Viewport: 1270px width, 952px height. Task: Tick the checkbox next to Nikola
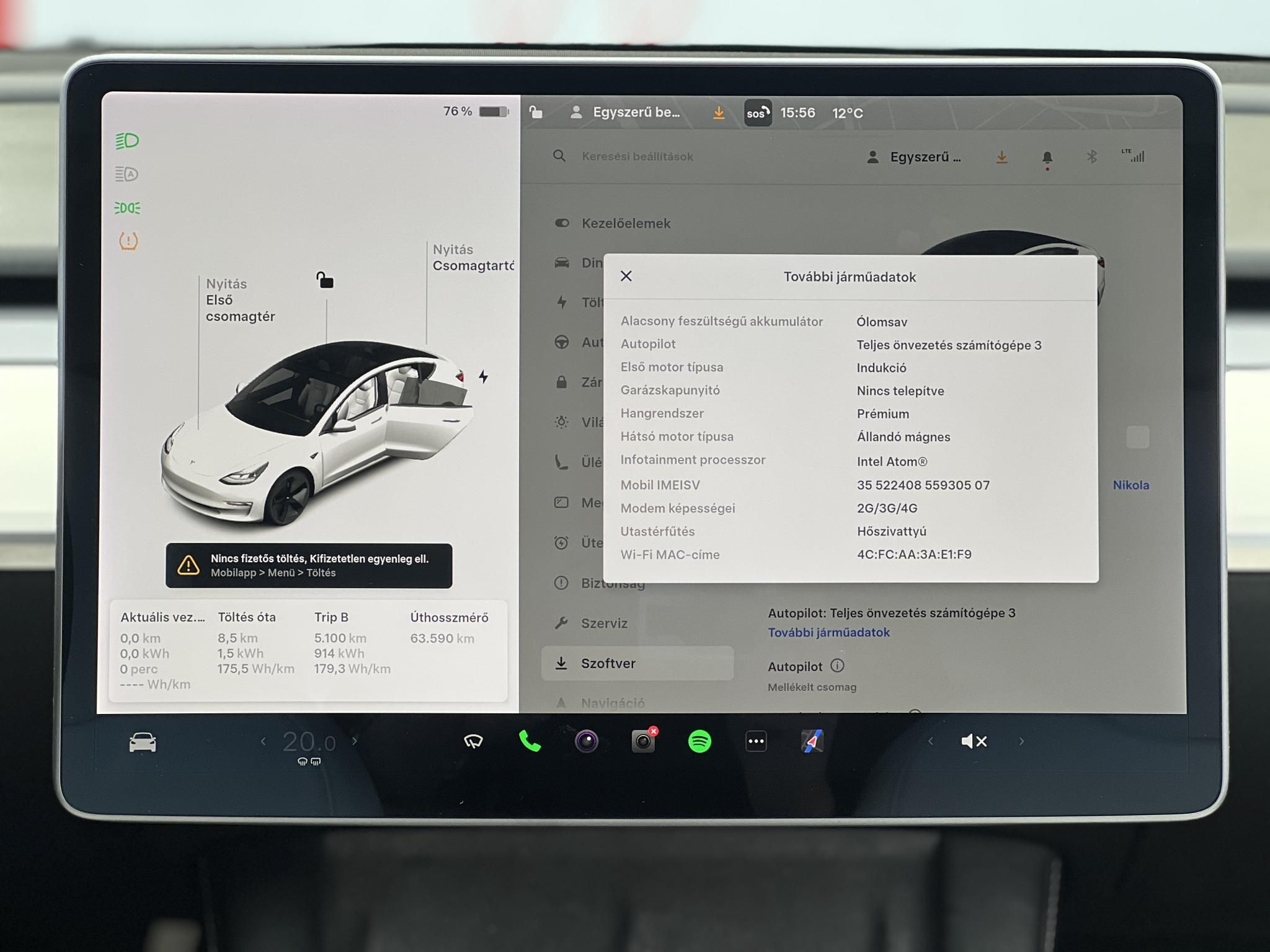(x=1138, y=437)
